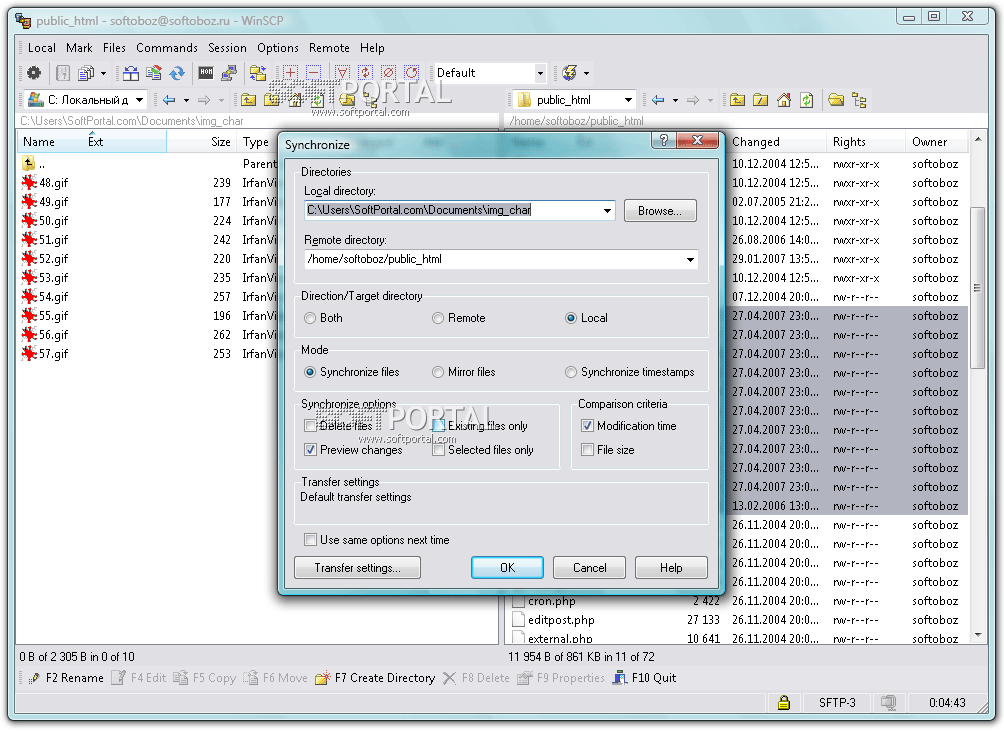Refresh the remote directory listing icon
Image resolution: width=1004 pixels, height=732 pixels.
tap(807, 100)
